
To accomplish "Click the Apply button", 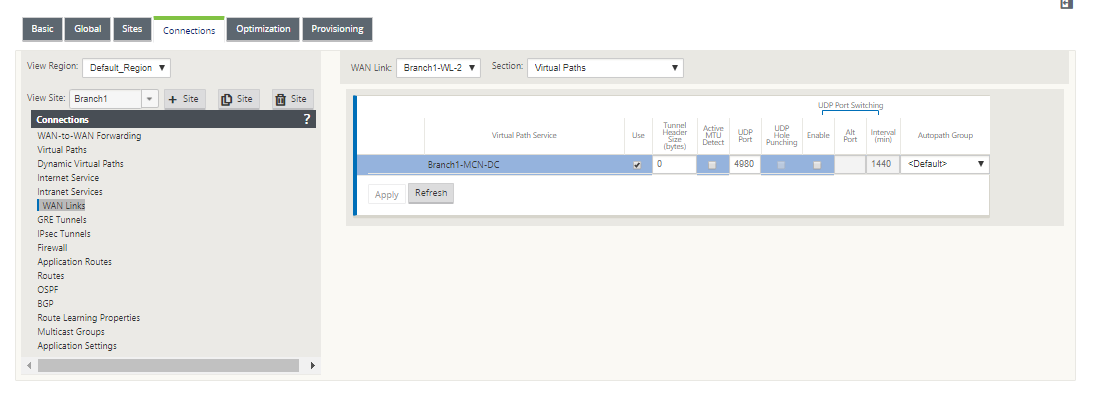I will pyautogui.click(x=387, y=195).
